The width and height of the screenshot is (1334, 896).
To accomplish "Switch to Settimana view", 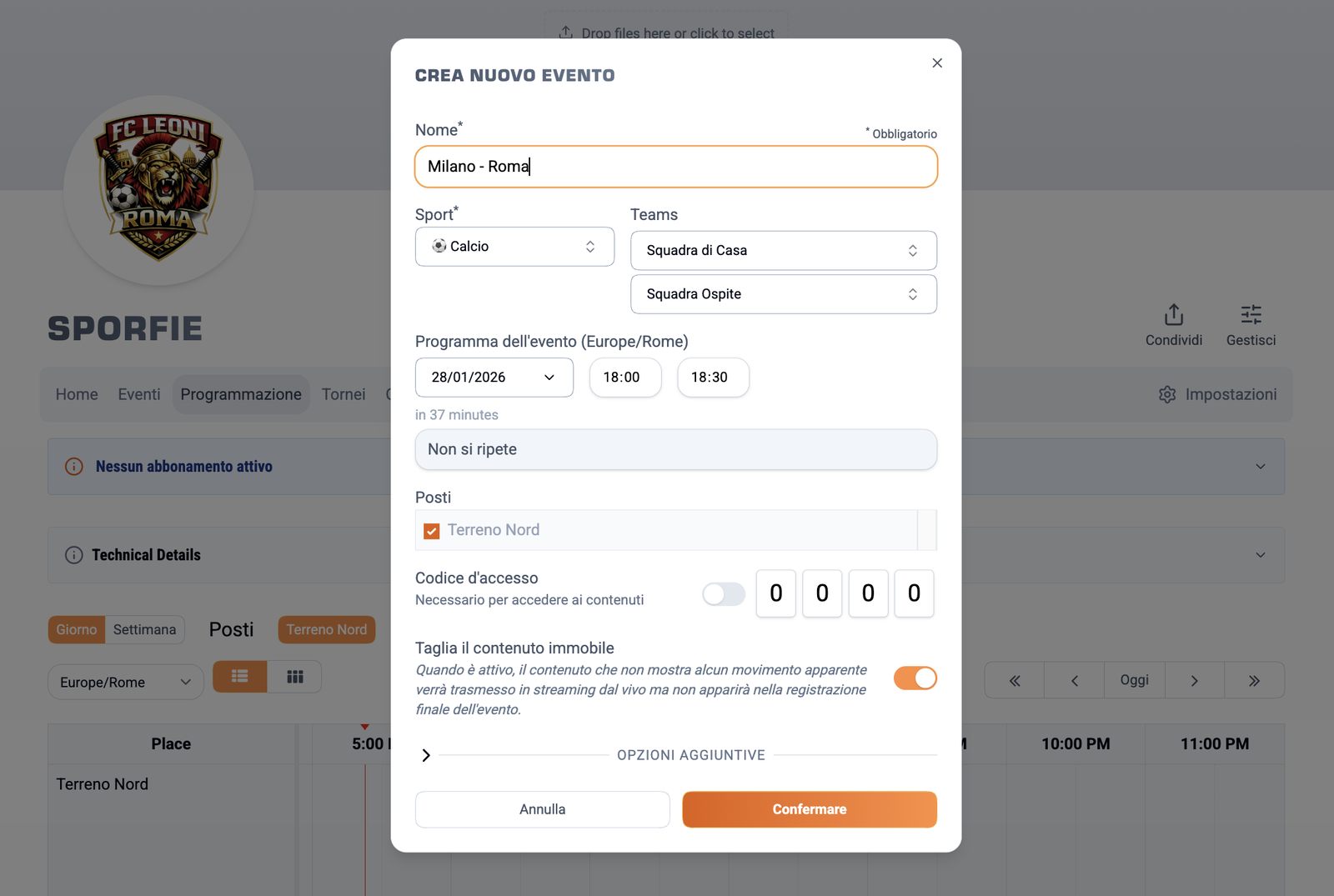I will (x=144, y=630).
